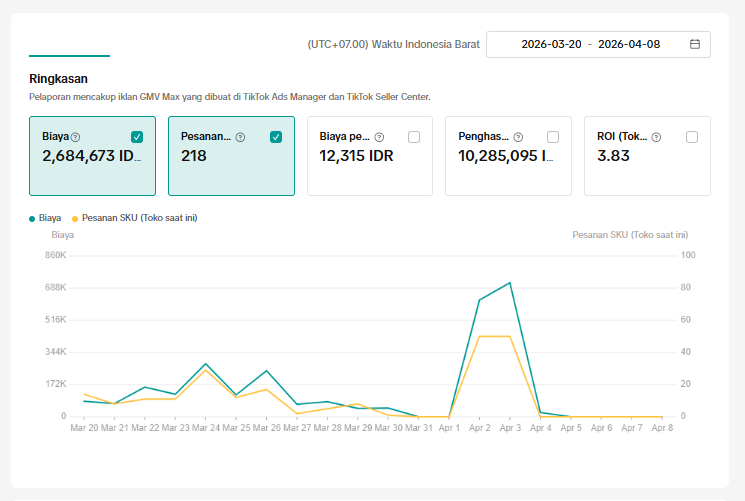Click the Apr 2 axis label
The width and height of the screenshot is (745, 501).
[479, 428]
